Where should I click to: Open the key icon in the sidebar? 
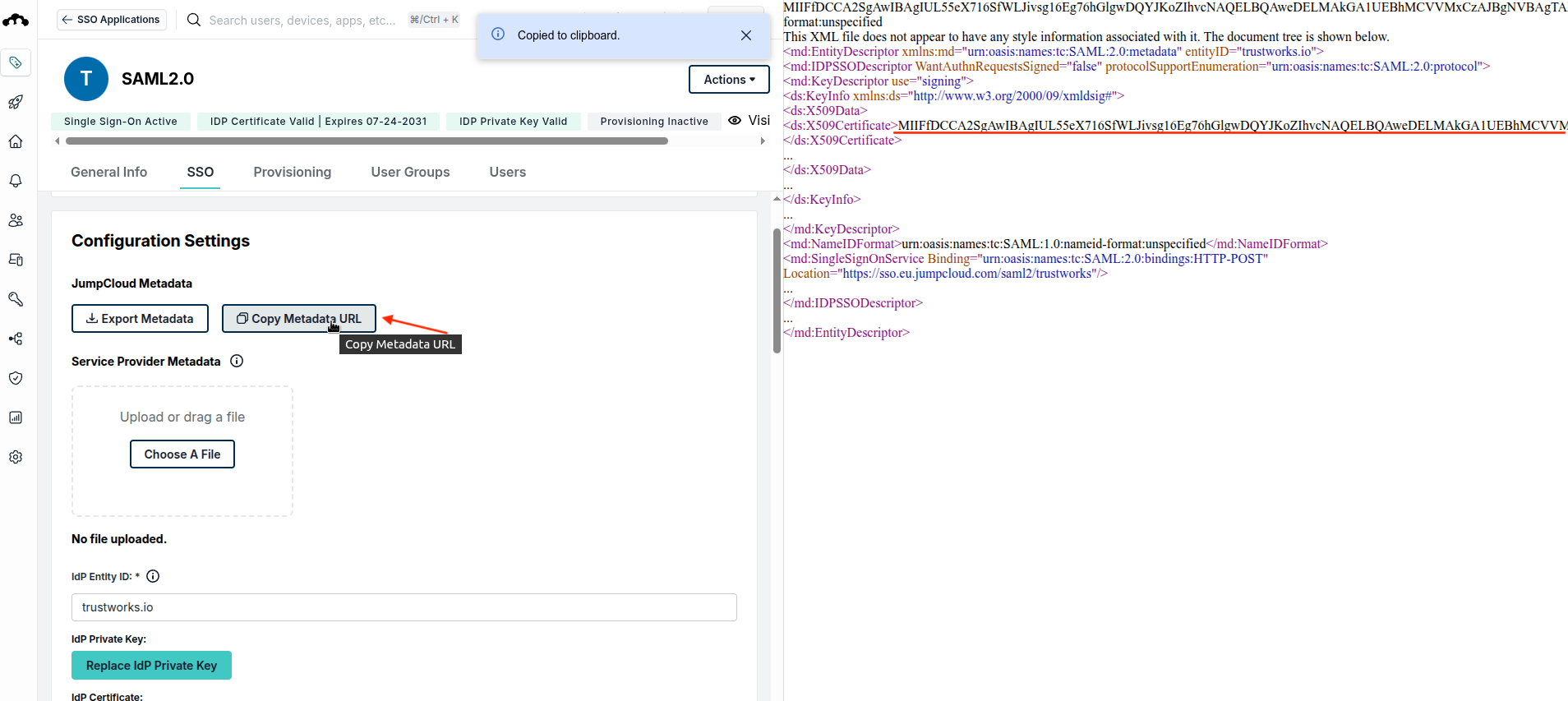[x=16, y=299]
